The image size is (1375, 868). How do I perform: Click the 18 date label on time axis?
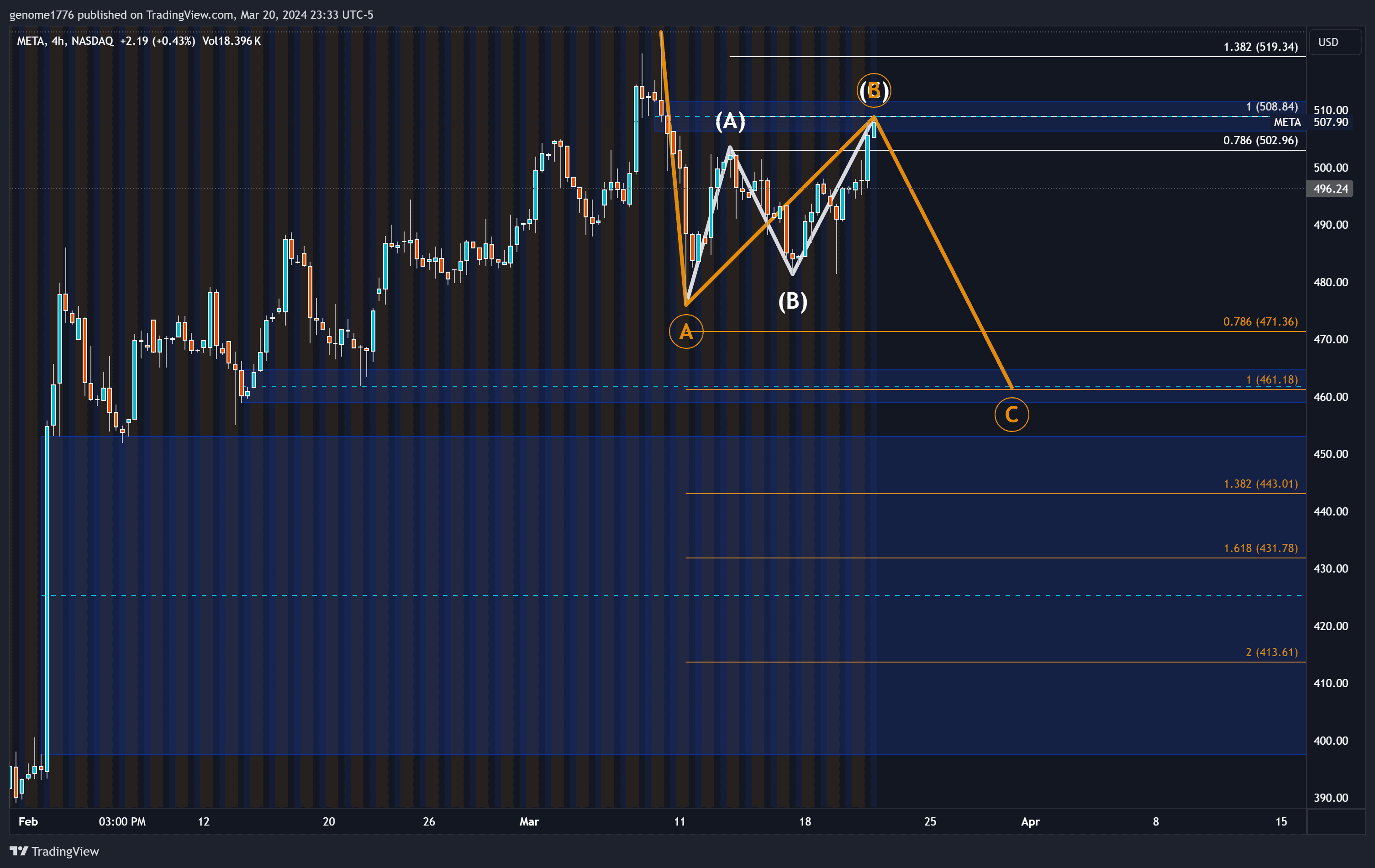coord(805,822)
